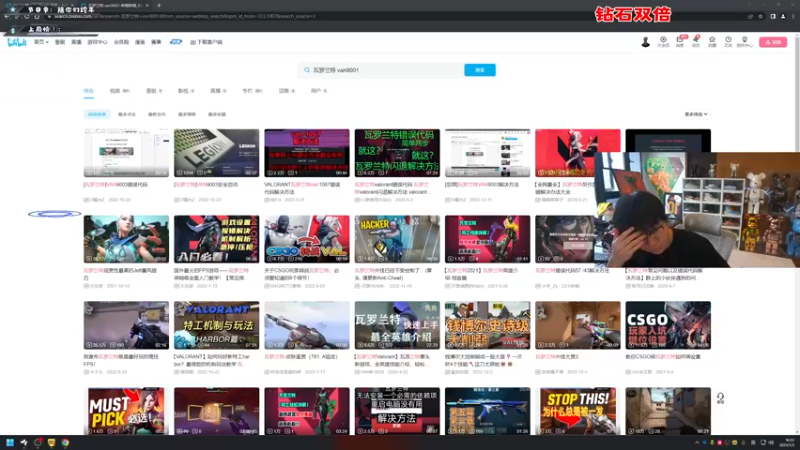The width and height of the screenshot is (800, 450).
Task: Open the yellow shield app in taskbar
Action: tap(52, 442)
